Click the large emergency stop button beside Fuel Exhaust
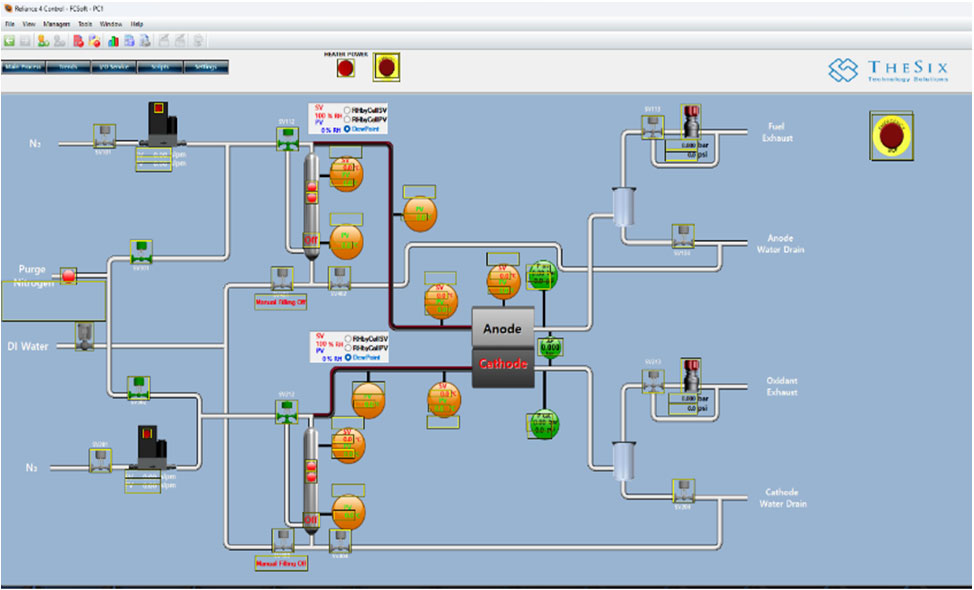Screen dimensions: 974x590 point(891,135)
